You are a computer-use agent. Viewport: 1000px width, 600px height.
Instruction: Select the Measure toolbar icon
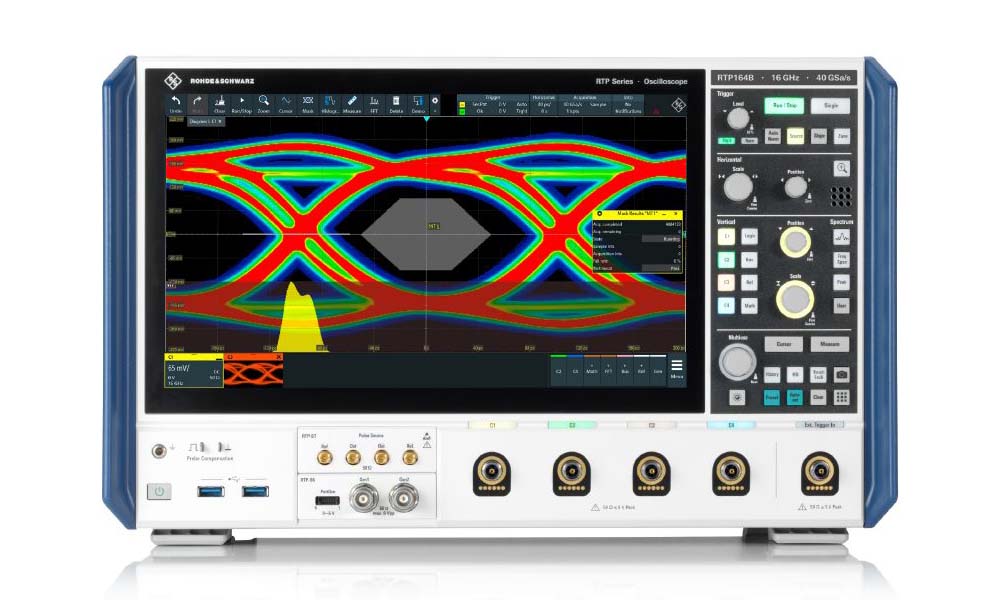351,104
